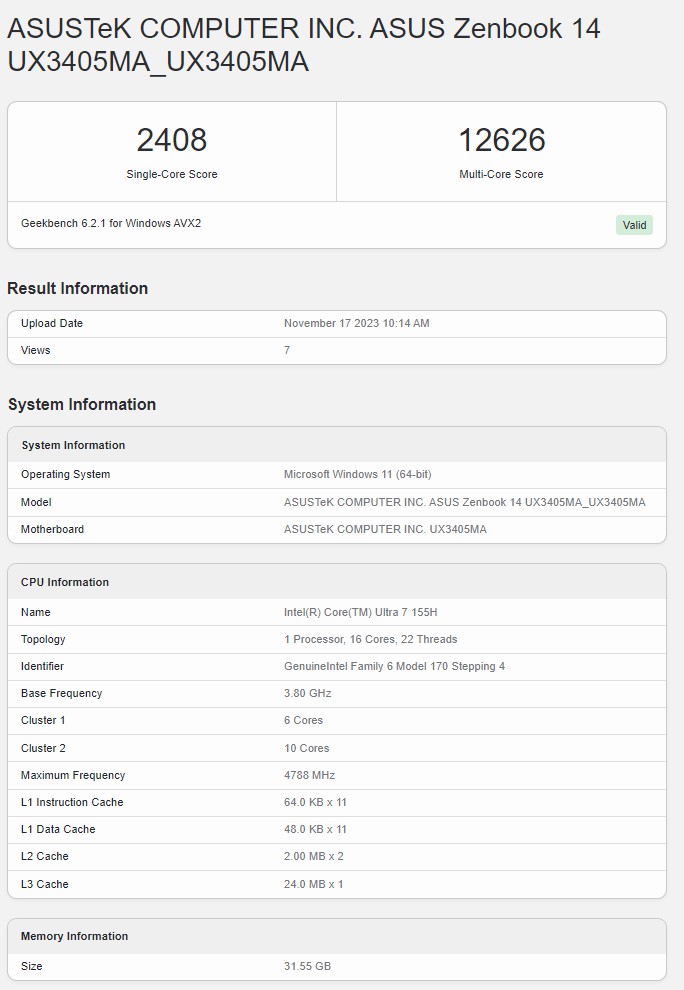Click the 10 Cores value
This screenshot has width=684, height=990.
click(306, 749)
